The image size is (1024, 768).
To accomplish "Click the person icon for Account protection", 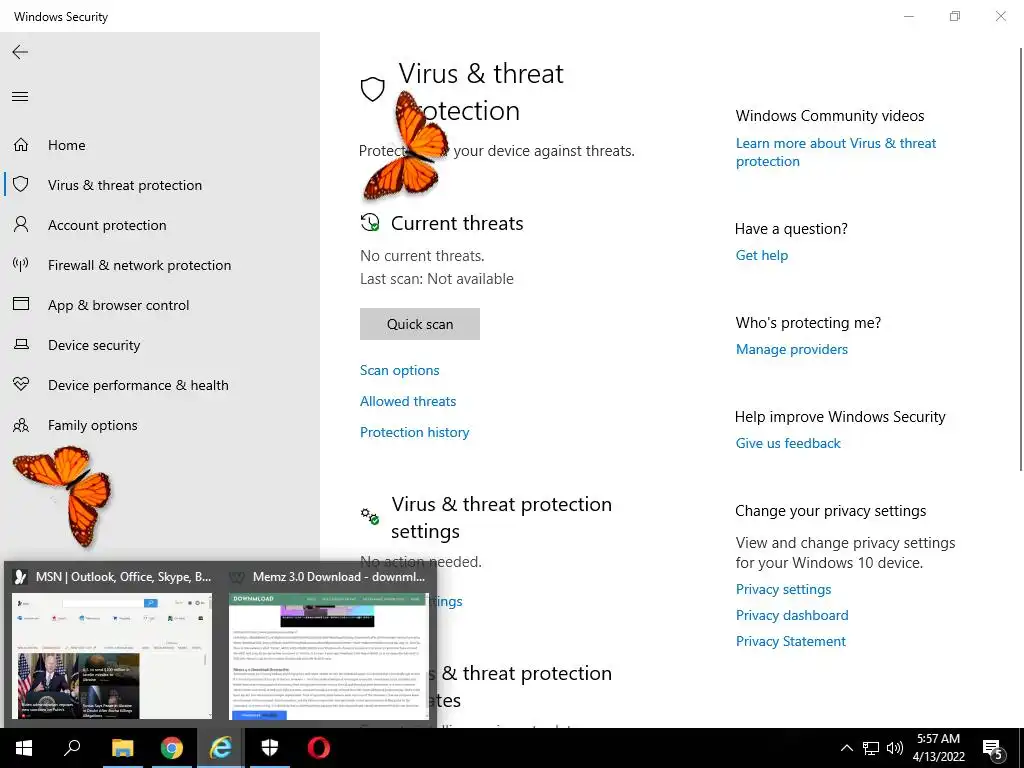I will [21, 225].
